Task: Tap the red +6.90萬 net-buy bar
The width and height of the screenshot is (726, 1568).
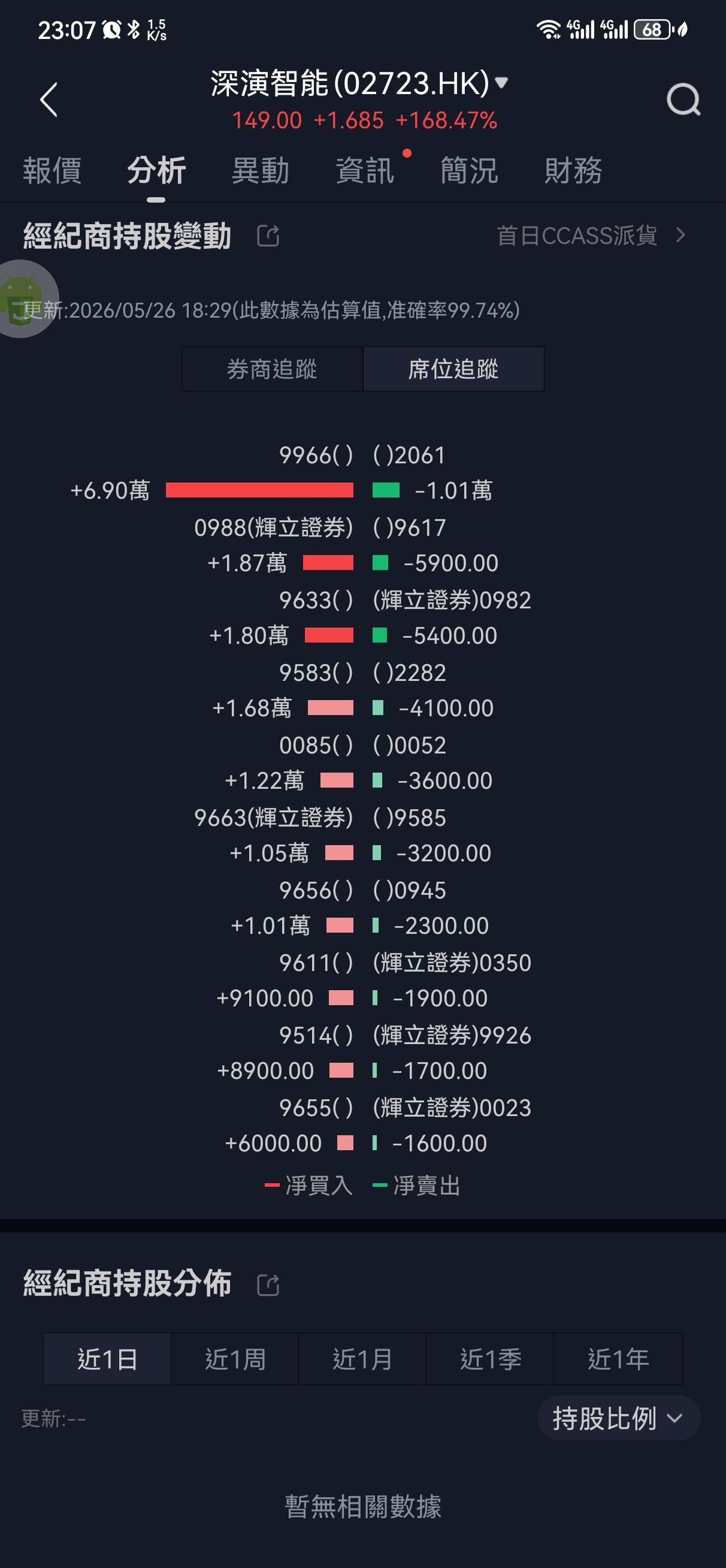Action: [x=259, y=490]
